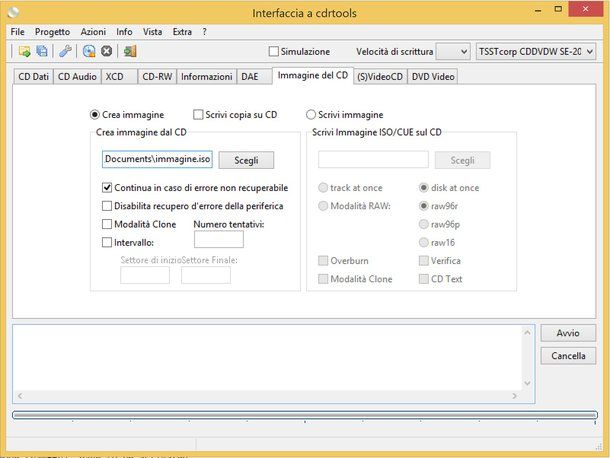This screenshot has width=610, height=458.
Task: Switch to the CD Dati tab
Action: tap(33, 77)
